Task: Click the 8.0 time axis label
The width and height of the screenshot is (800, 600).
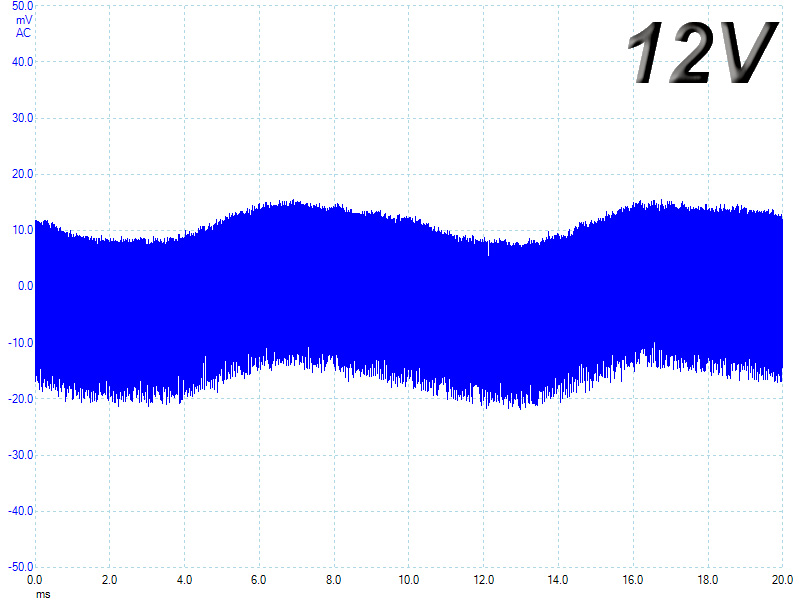Action: tap(334, 580)
